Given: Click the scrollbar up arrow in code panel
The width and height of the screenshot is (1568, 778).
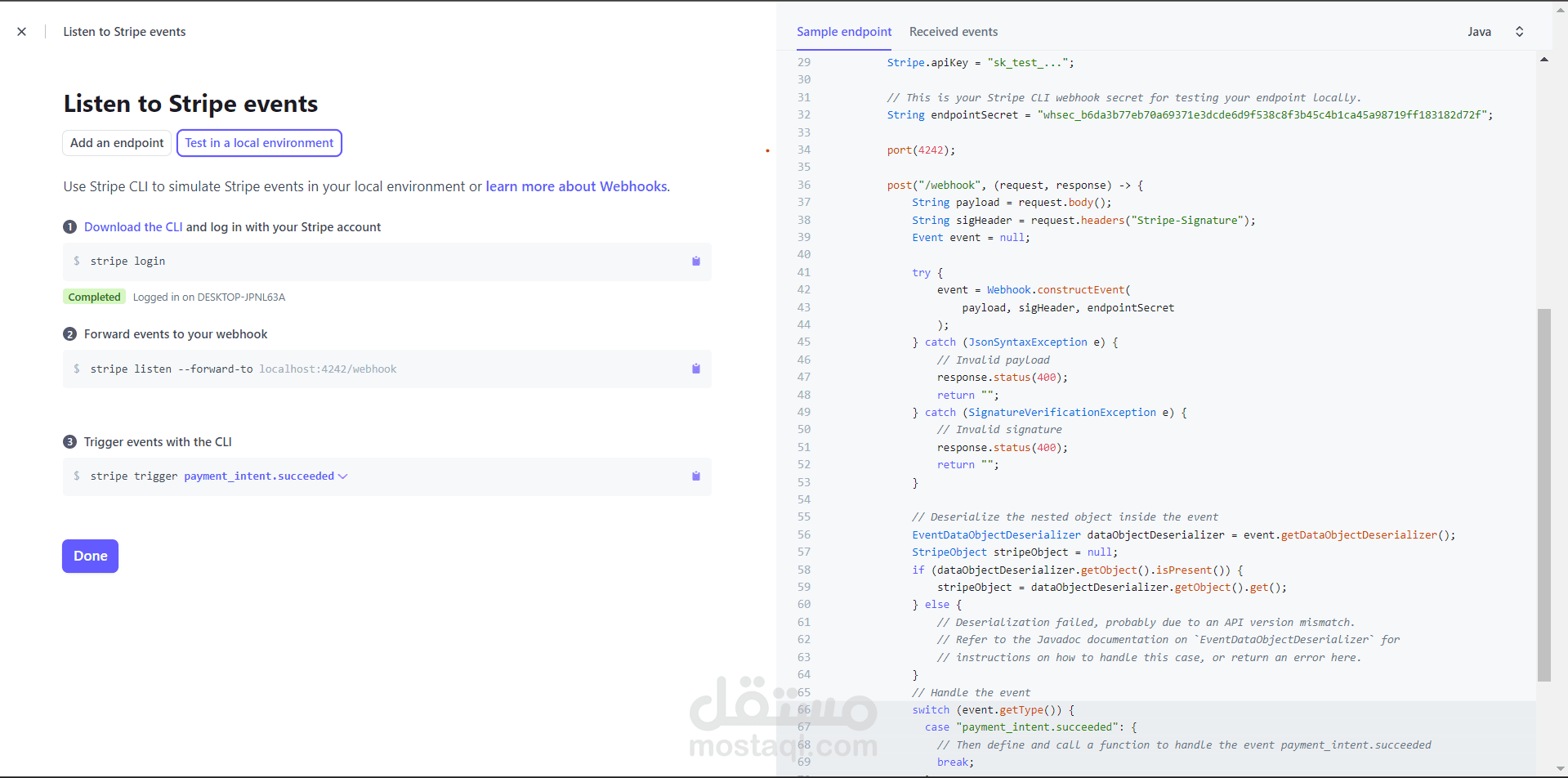Looking at the screenshot, I should pyautogui.click(x=1543, y=60).
